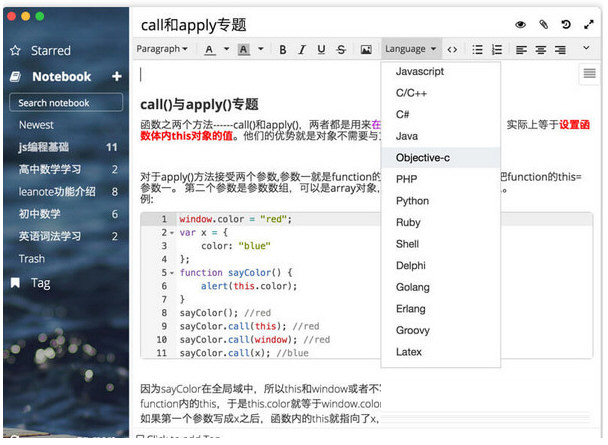Viewport: 608px width, 445px height.
Task: Insert a bulleted list
Action: point(476,49)
